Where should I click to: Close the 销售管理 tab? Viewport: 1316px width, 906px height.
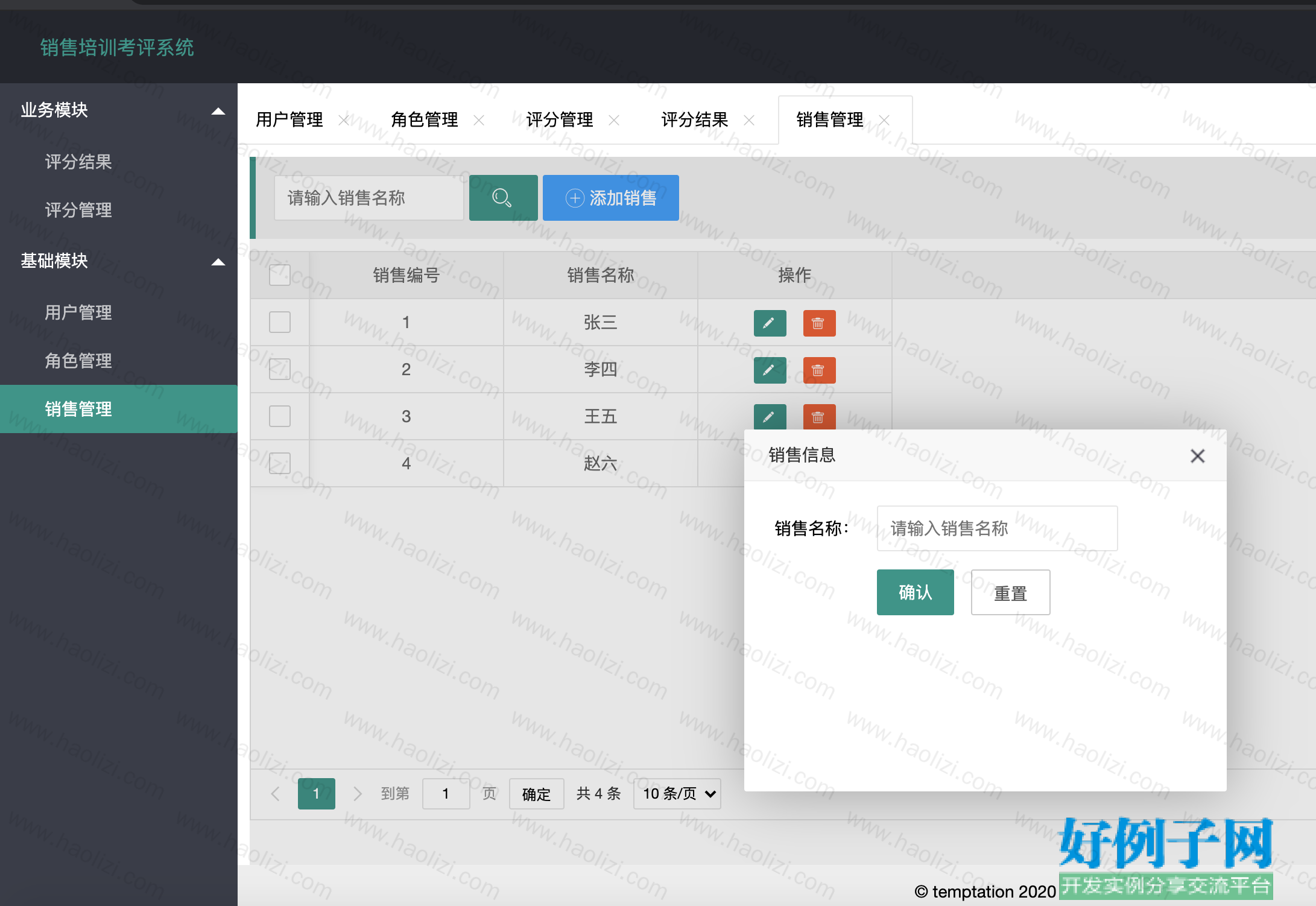(x=884, y=120)
